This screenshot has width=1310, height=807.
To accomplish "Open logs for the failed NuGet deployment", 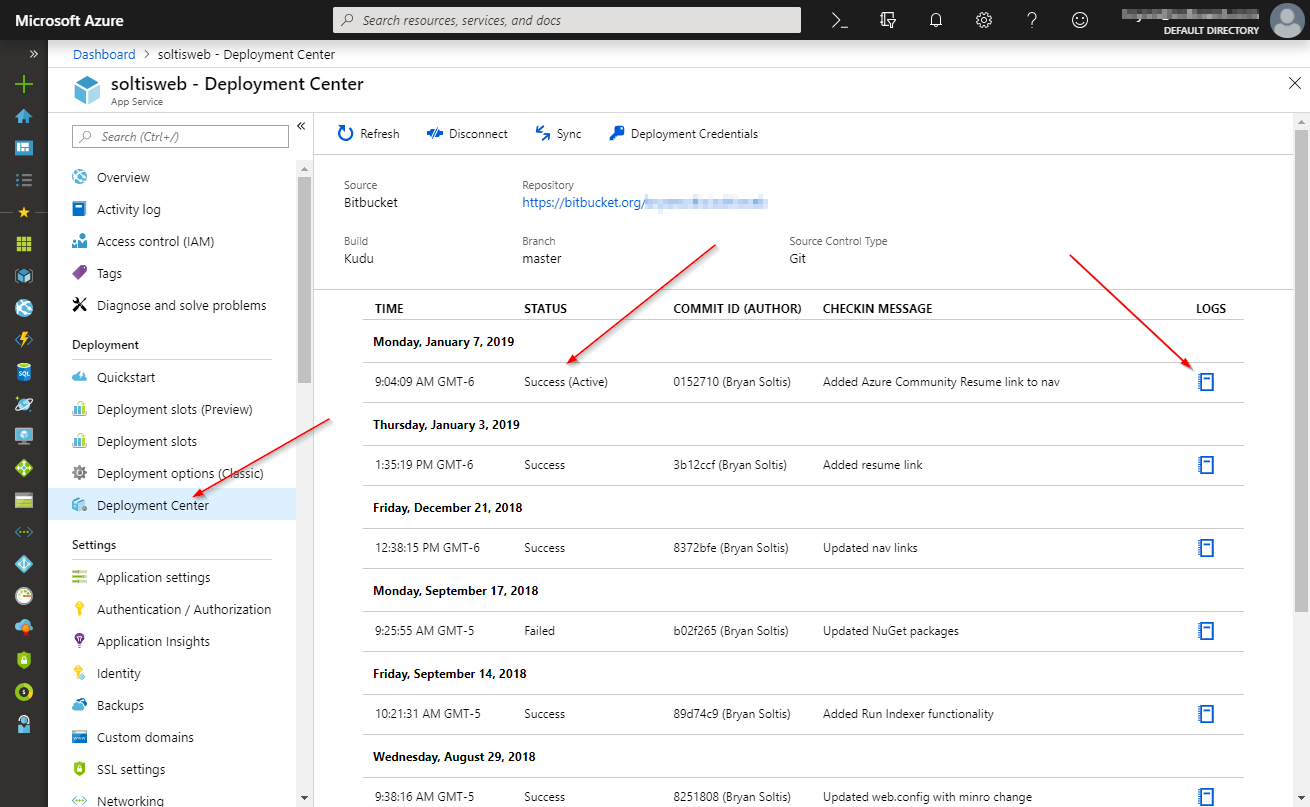I will 1206,631.
